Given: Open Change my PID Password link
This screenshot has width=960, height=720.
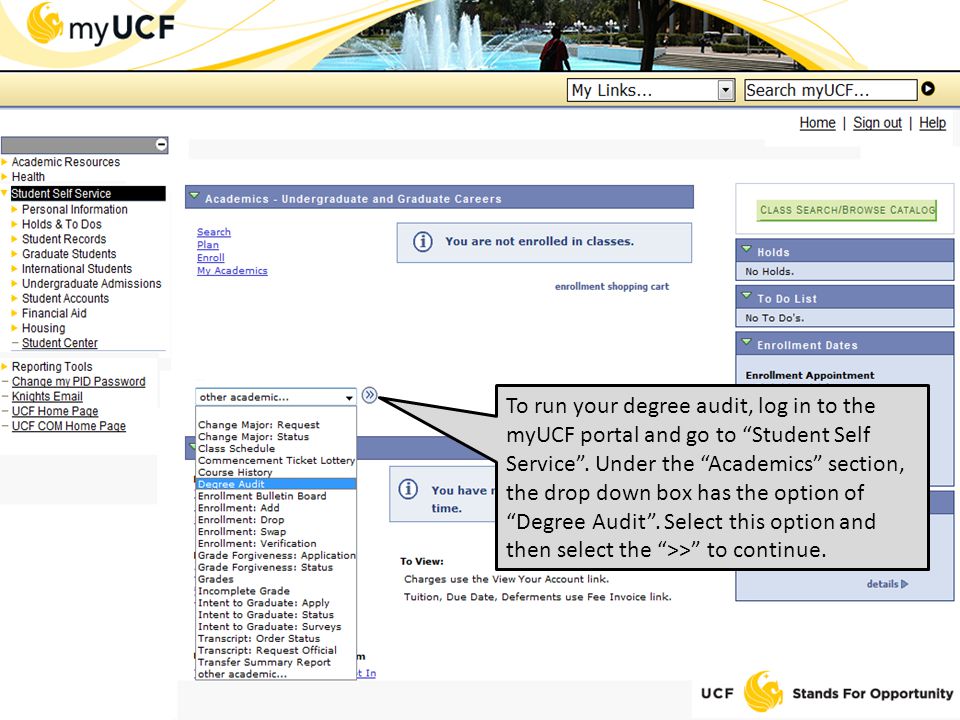Looking at the screenshot, I should coord(78,381).
